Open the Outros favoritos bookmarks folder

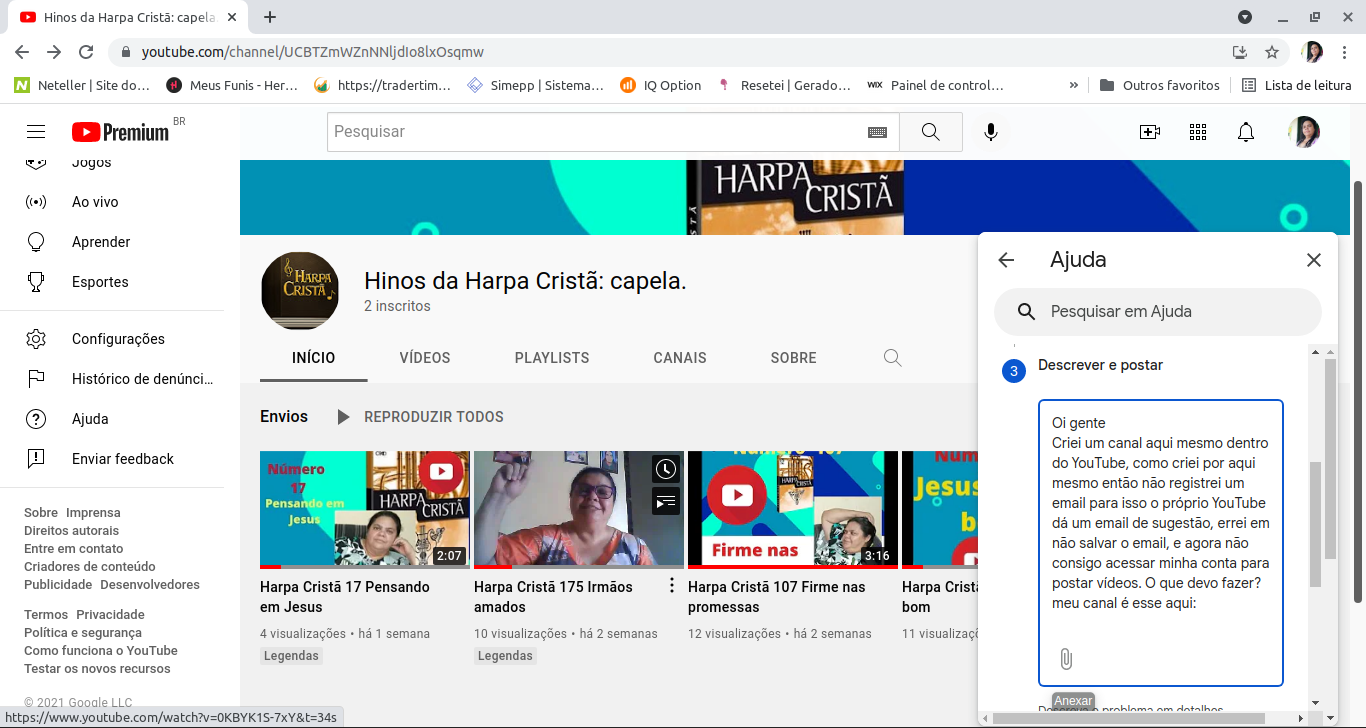coord(1159,86)
